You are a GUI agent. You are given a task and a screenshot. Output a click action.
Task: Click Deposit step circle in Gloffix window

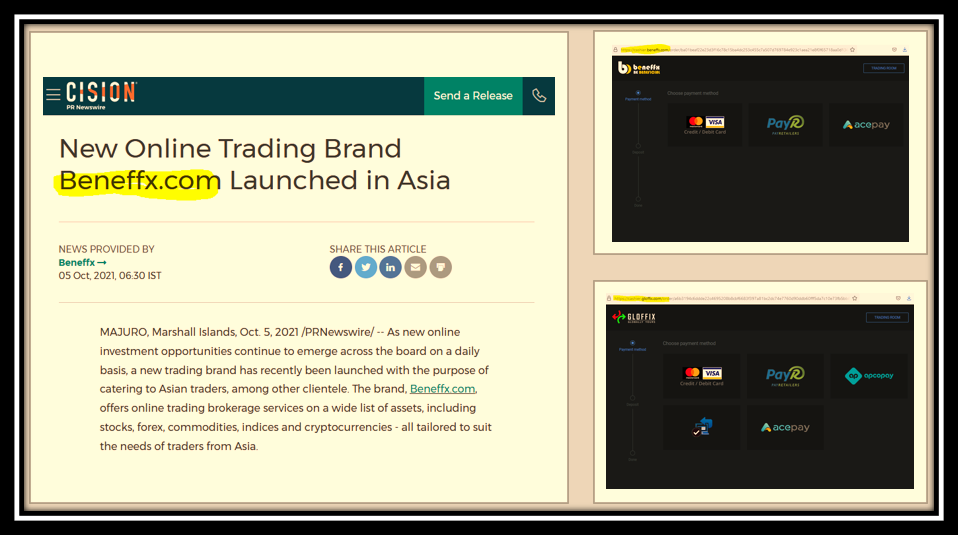pos(632,398)
